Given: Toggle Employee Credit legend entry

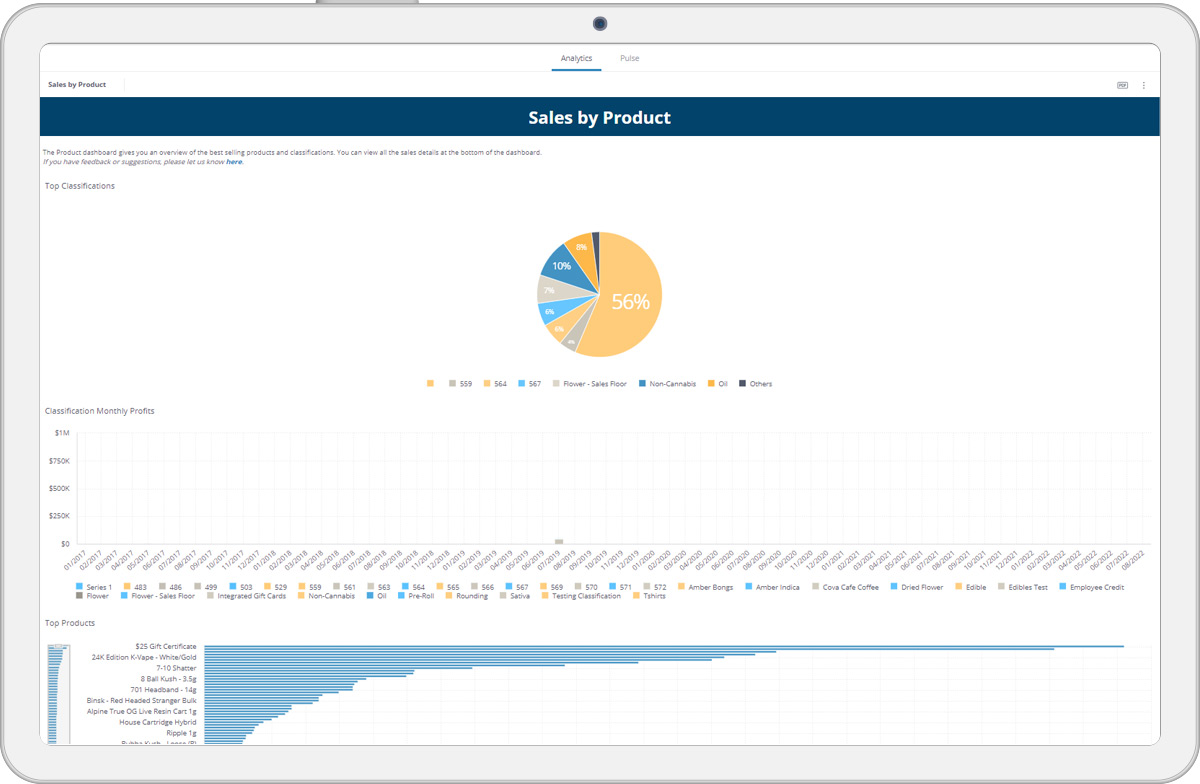Looking at the screenshot, I should [x=1091, y=587].
